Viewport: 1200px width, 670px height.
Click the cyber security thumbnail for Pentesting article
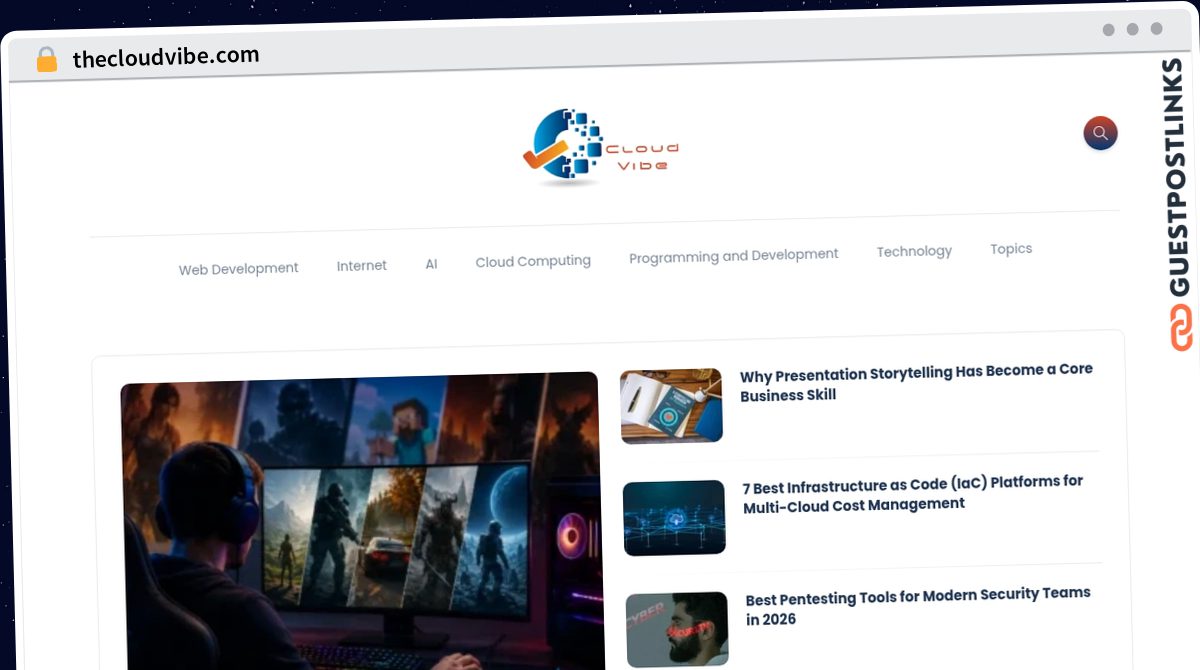[x=677, y=630]
